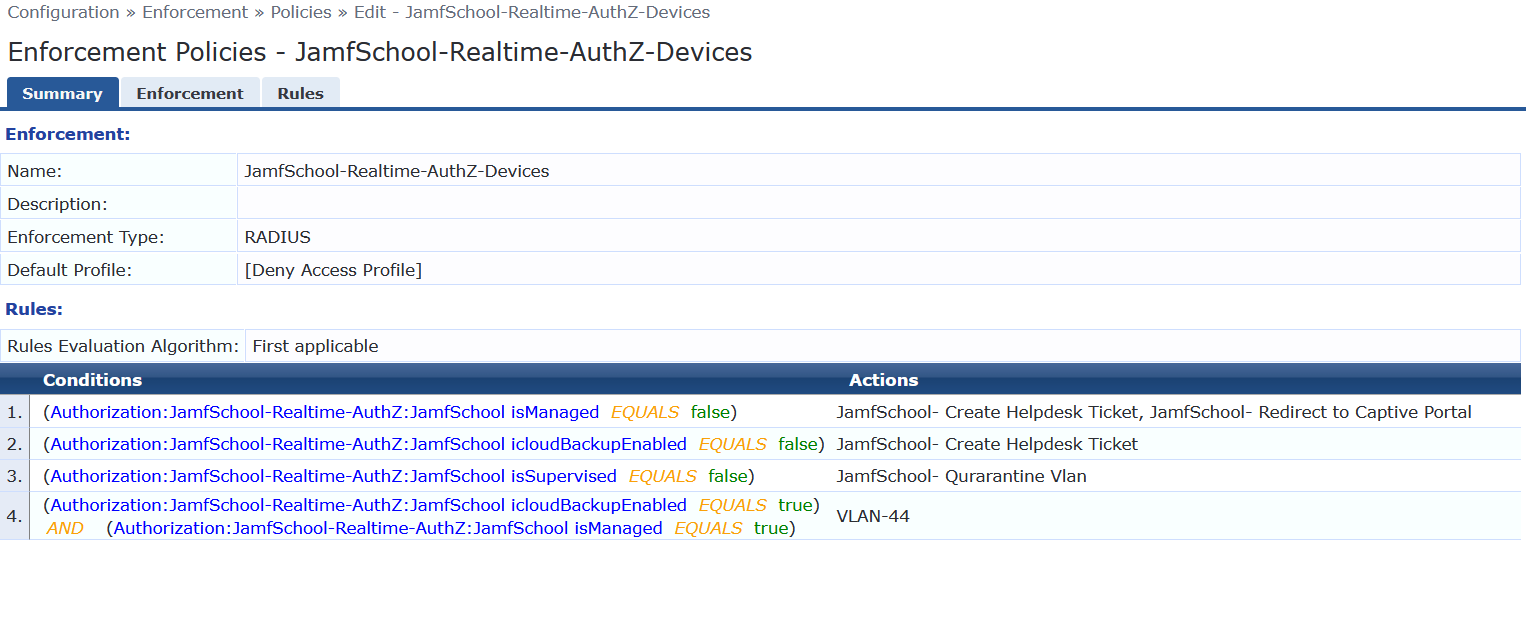Click Policies in the breadcrumb
The width and height of the screenshot is (1526, 632).
click(301, 13)
